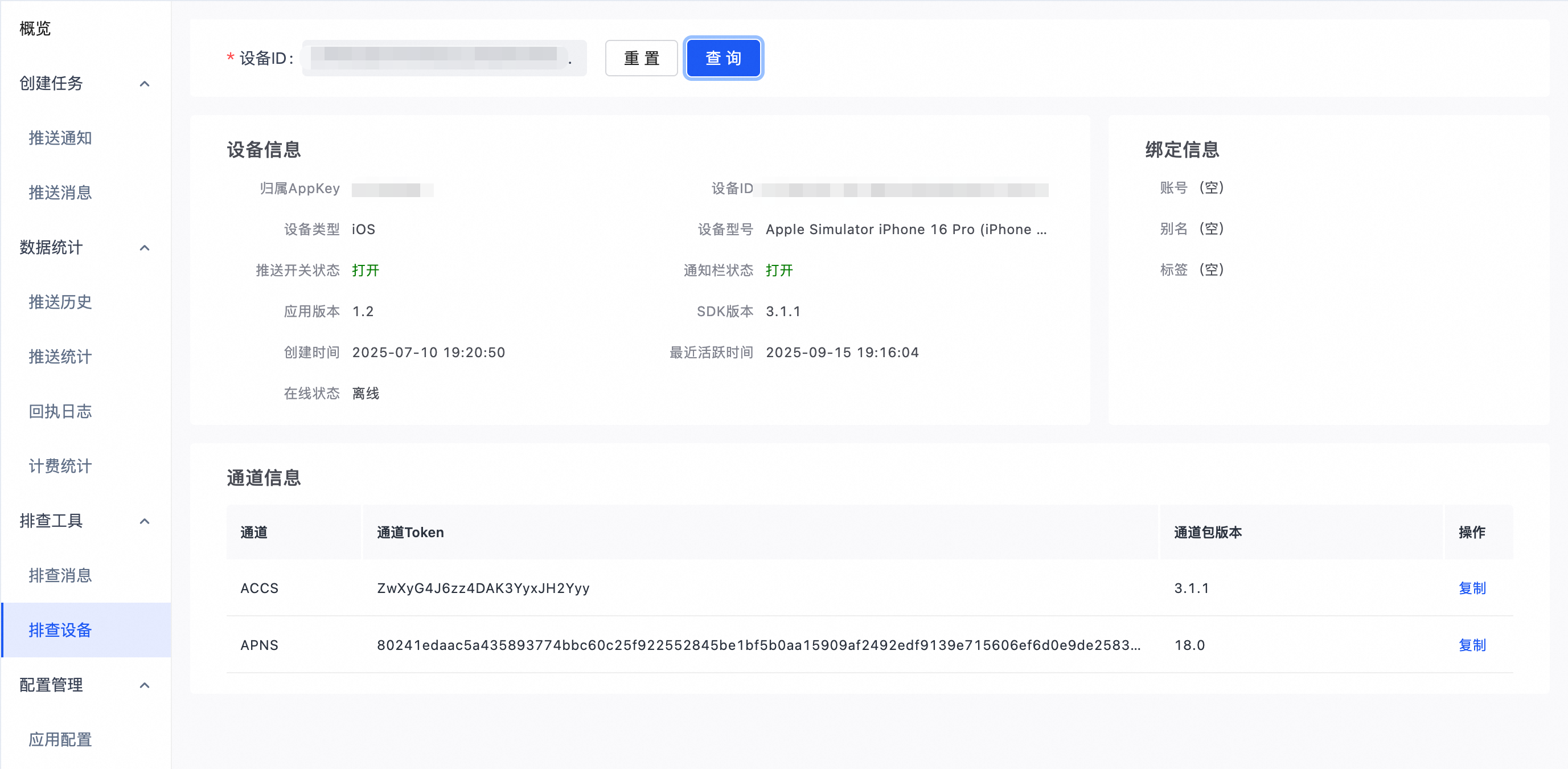Select the active 排查设备 item
The width and height of the screenshot is (1568, 769).
60,630
